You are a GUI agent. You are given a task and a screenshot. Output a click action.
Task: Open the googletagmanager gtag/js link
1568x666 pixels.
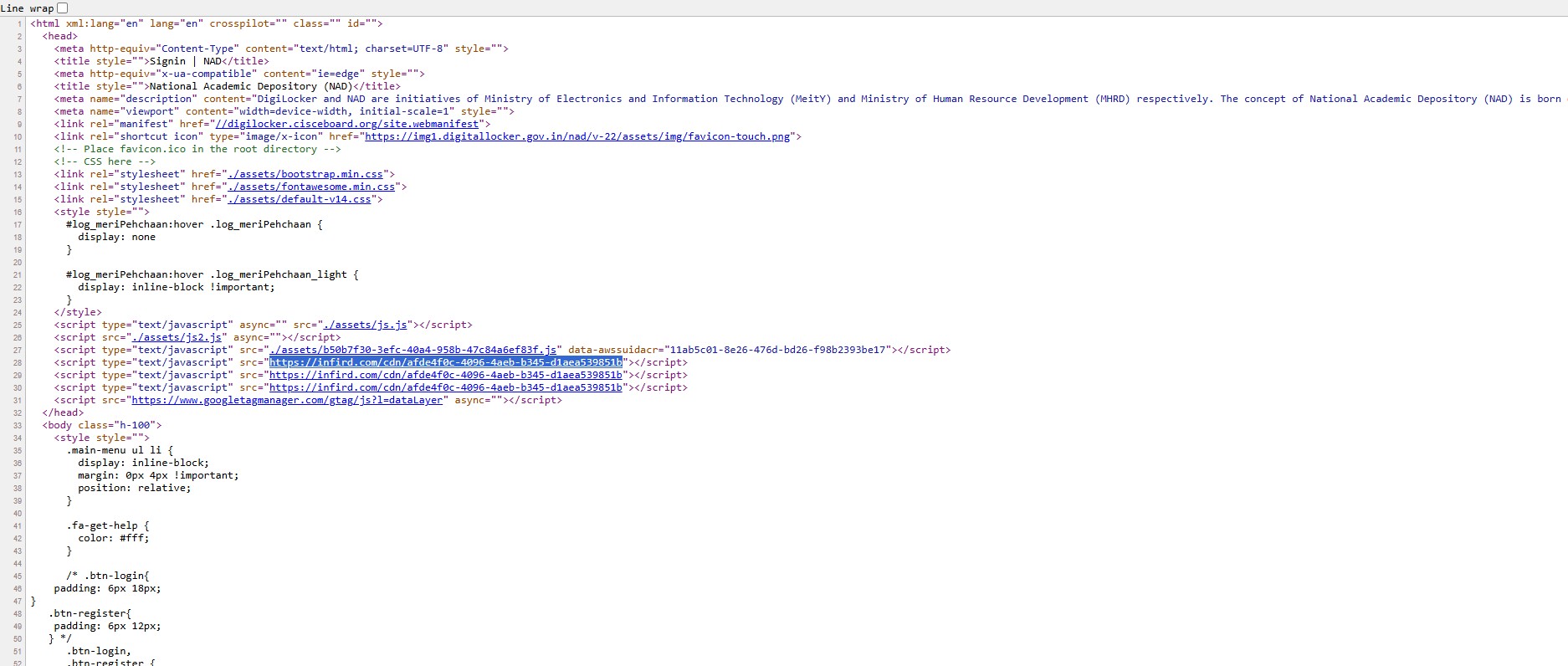[x=287, y=400]
